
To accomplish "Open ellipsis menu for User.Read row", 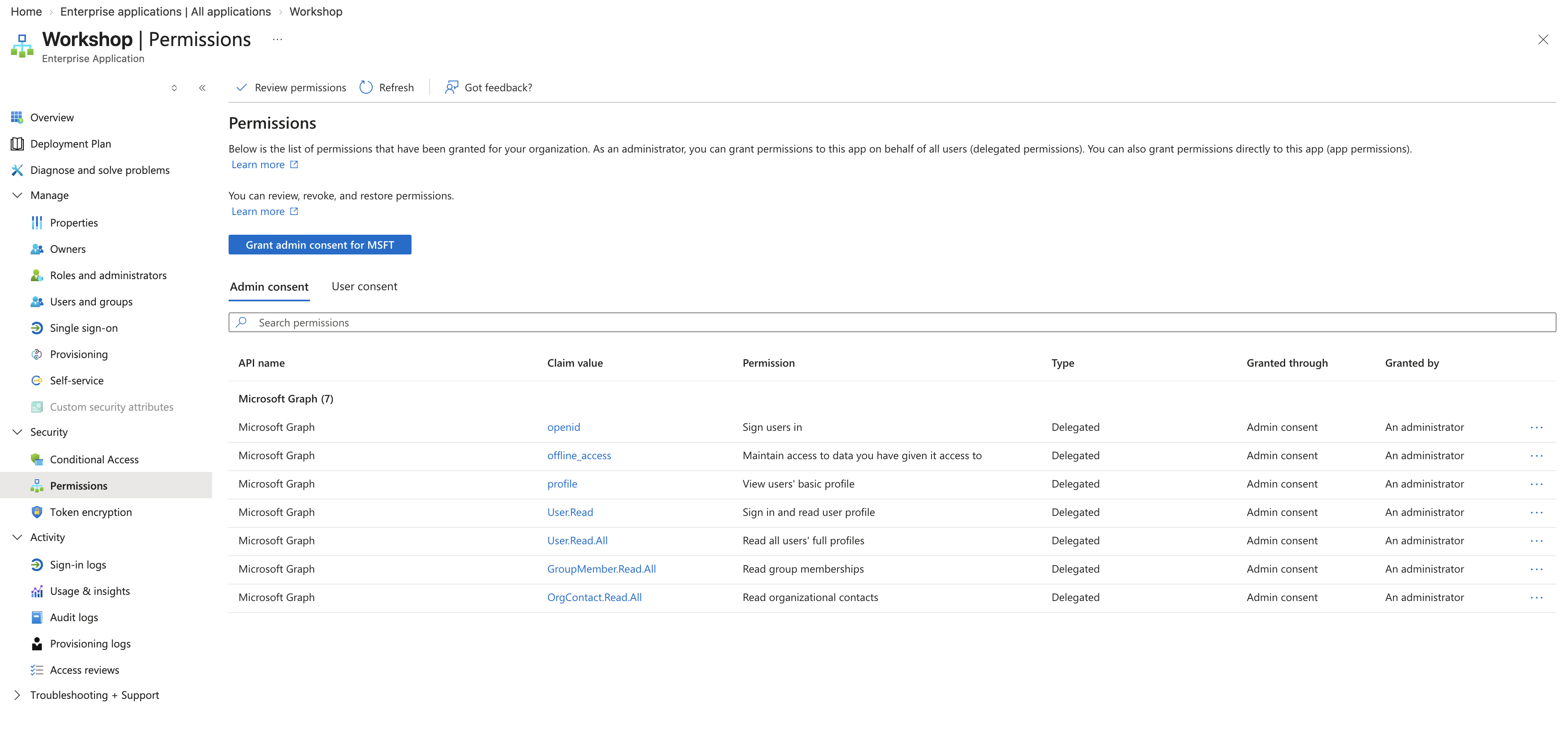I will (x=1536, y=512).
